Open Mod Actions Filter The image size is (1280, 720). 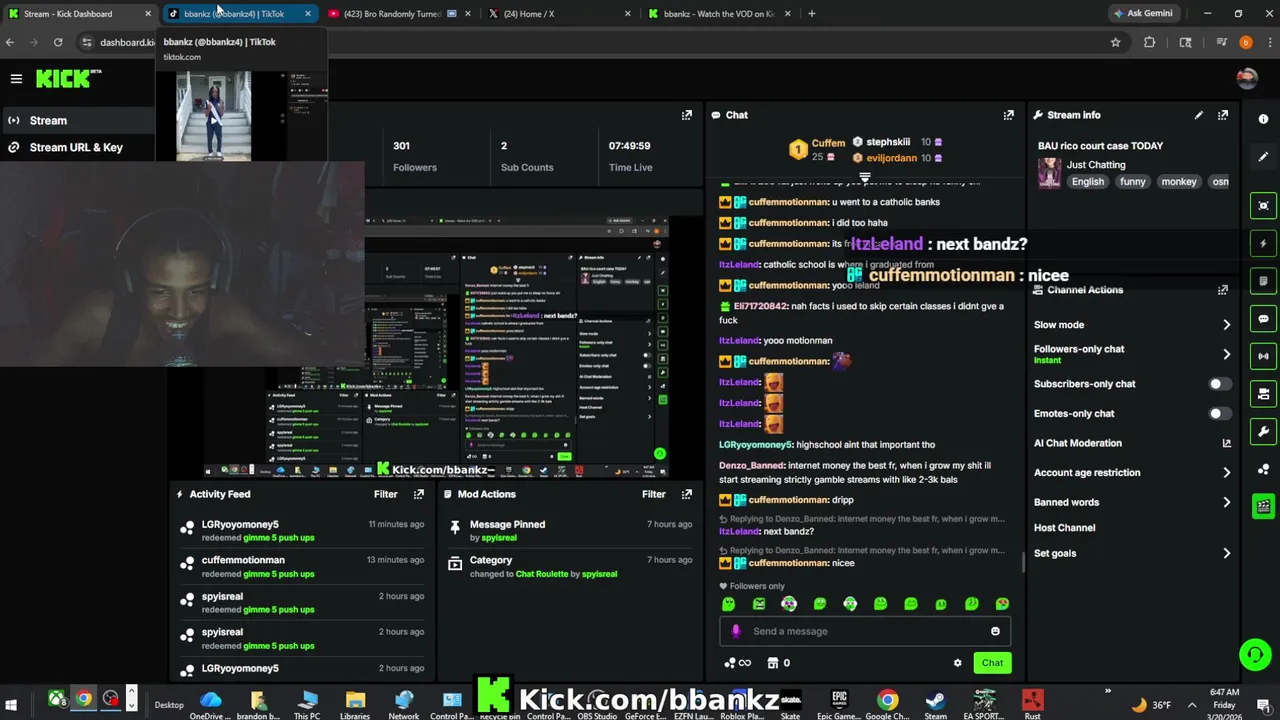pos(653,494)
